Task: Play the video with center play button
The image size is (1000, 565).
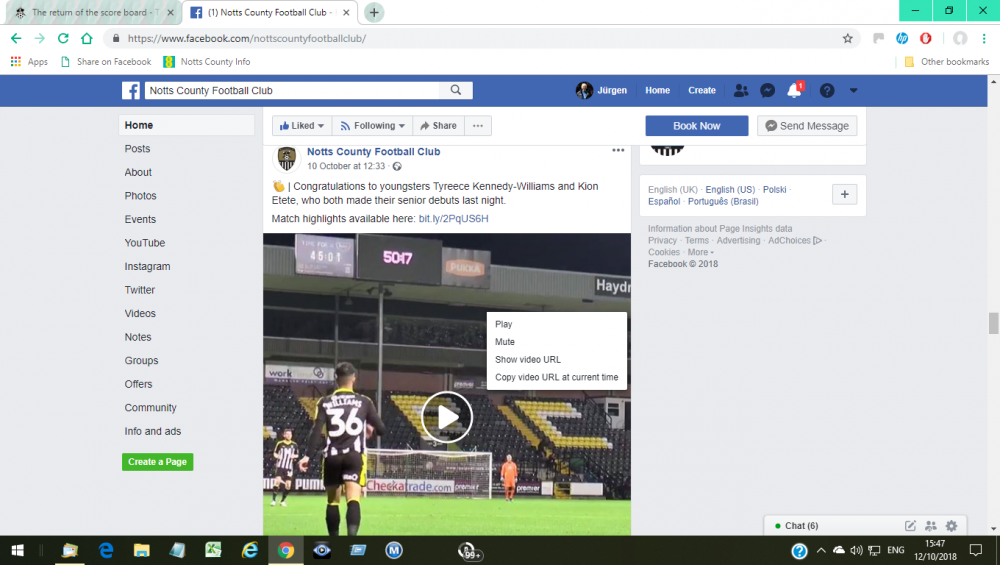Action: (446, 417)
